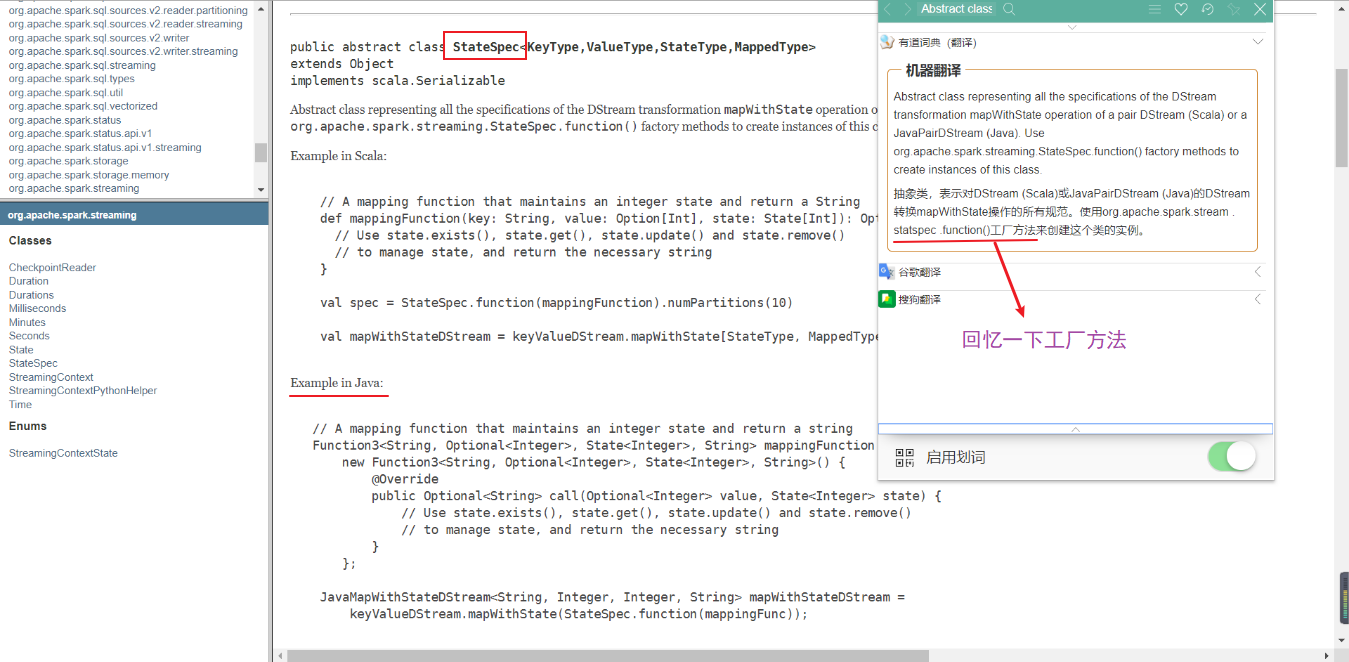Screen dimensions: 1349x662
Task: Open the StreamingContextPythonHelper class
Action: pyautogui.click(x=83, y=391)
